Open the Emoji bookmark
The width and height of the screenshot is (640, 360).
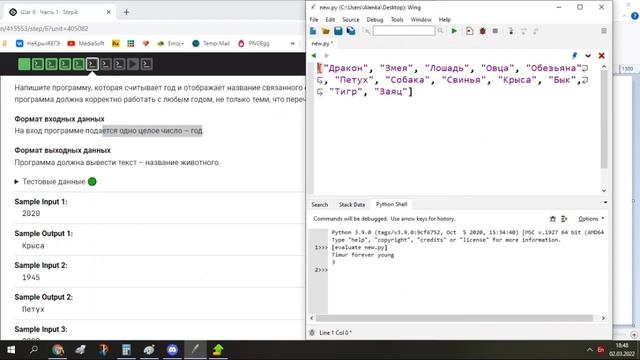171,43
